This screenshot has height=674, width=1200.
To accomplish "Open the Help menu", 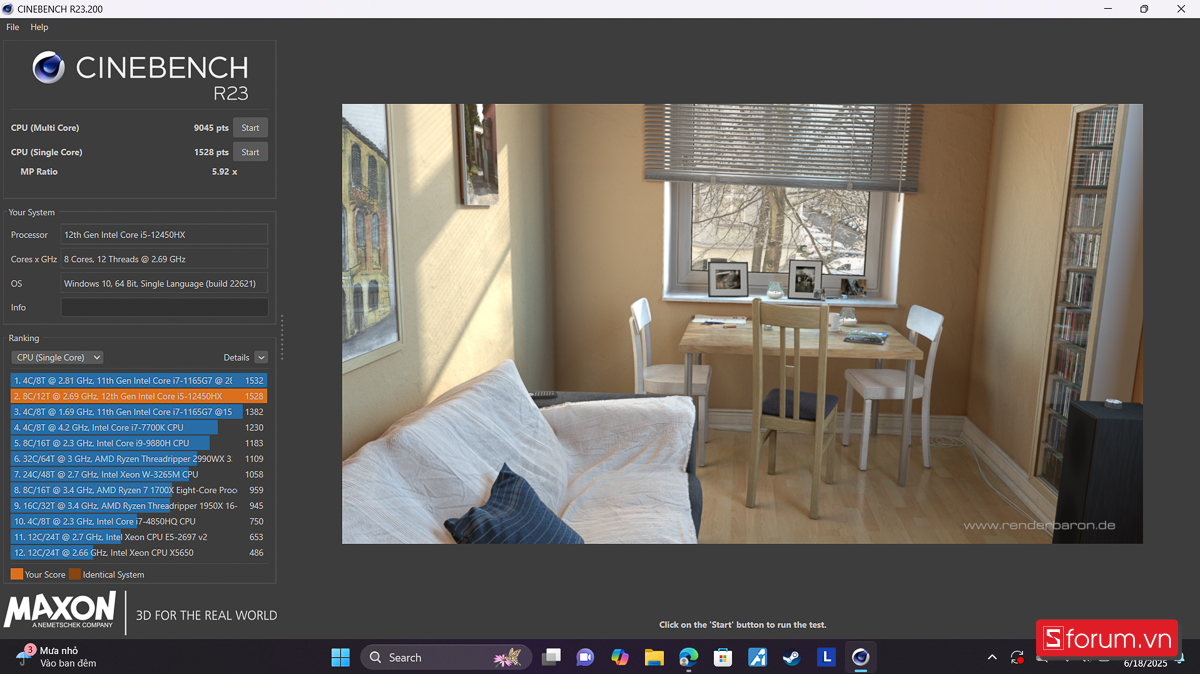I will pyautogui.click(x=39, y=27).
